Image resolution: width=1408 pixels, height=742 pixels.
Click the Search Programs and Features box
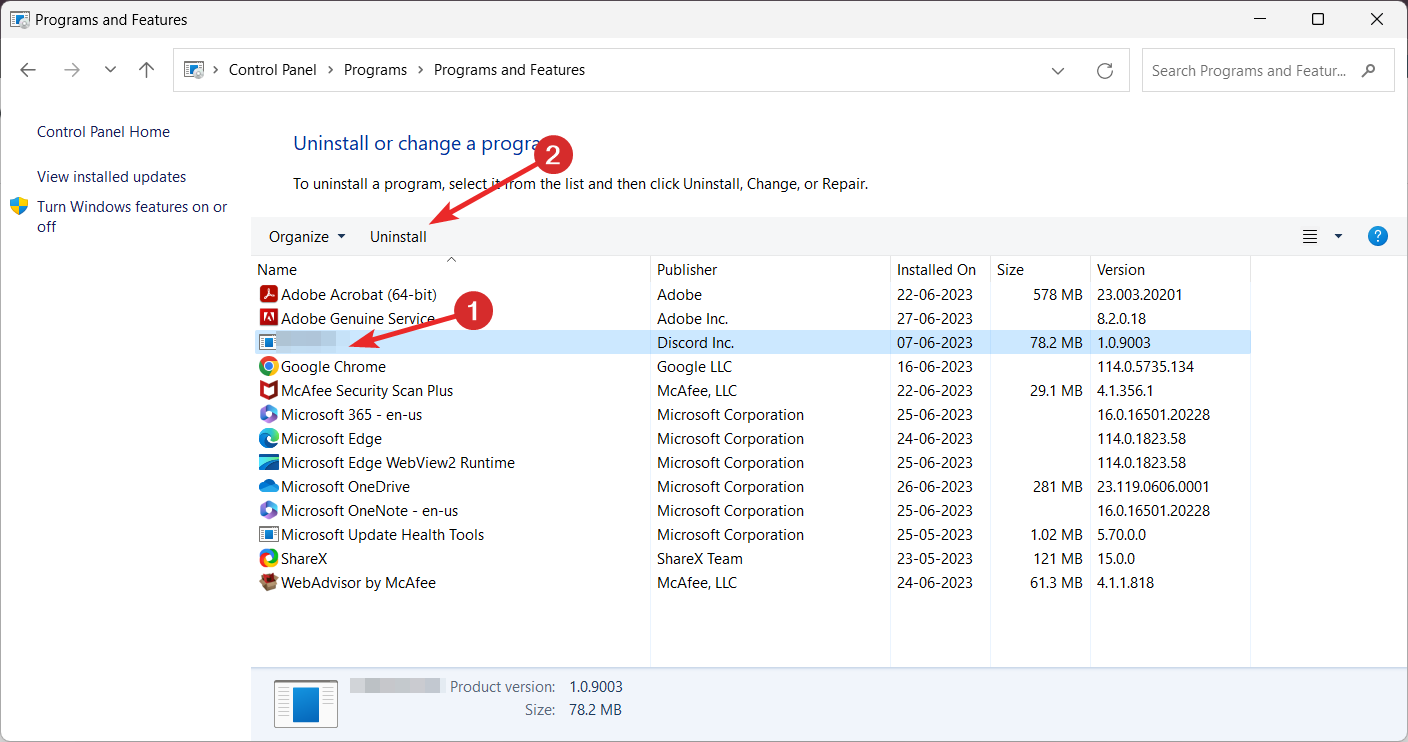[1249, 71]
